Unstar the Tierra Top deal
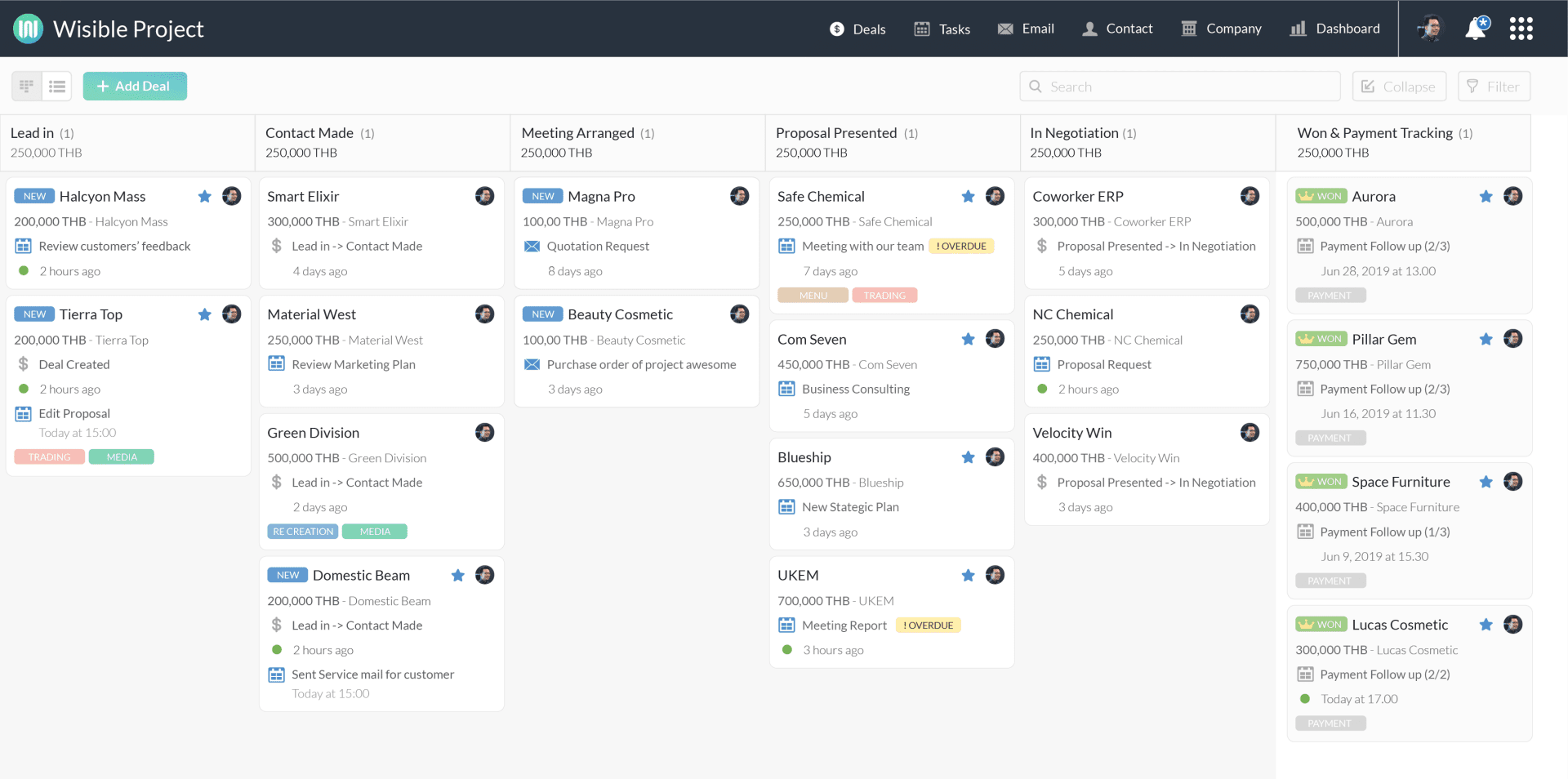 pos(204,314)
